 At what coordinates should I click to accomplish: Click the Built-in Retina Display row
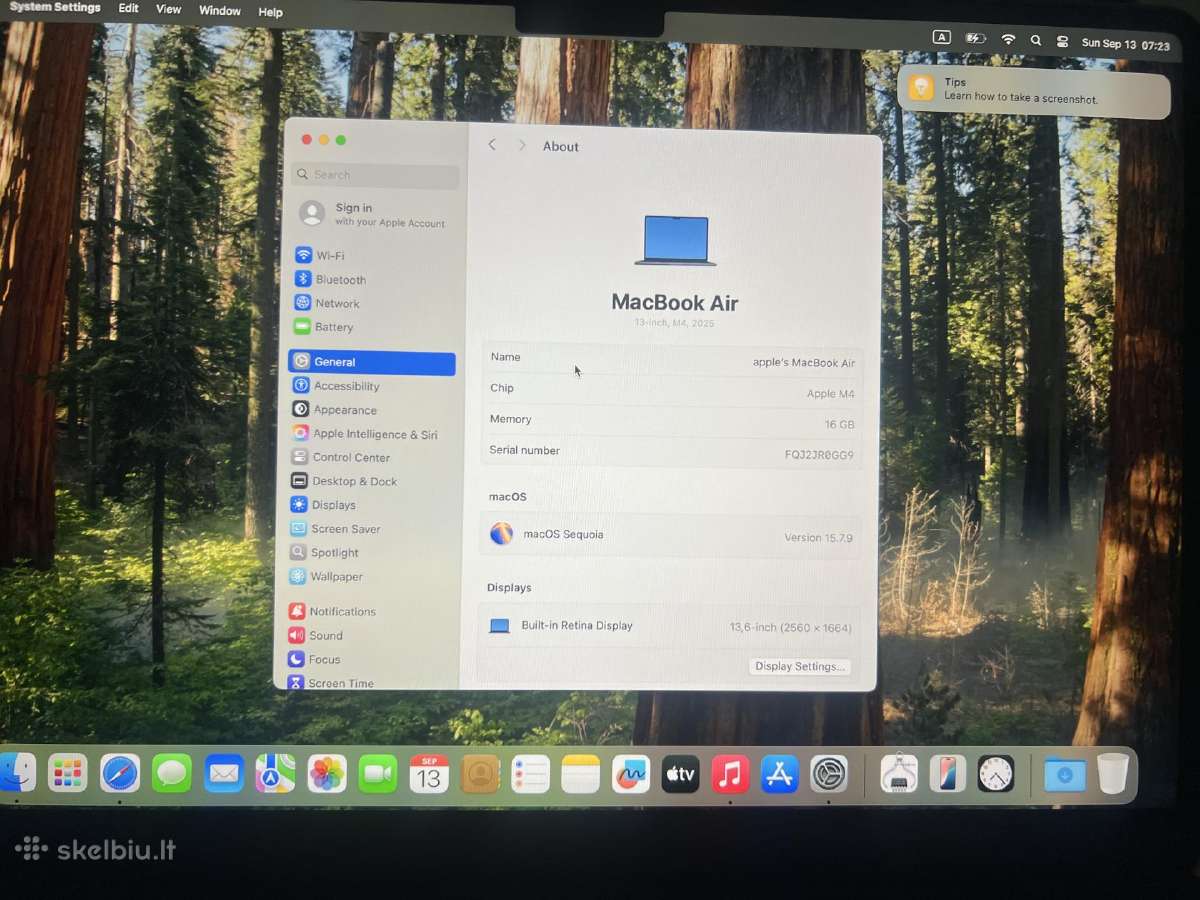[x=670, y=626]
